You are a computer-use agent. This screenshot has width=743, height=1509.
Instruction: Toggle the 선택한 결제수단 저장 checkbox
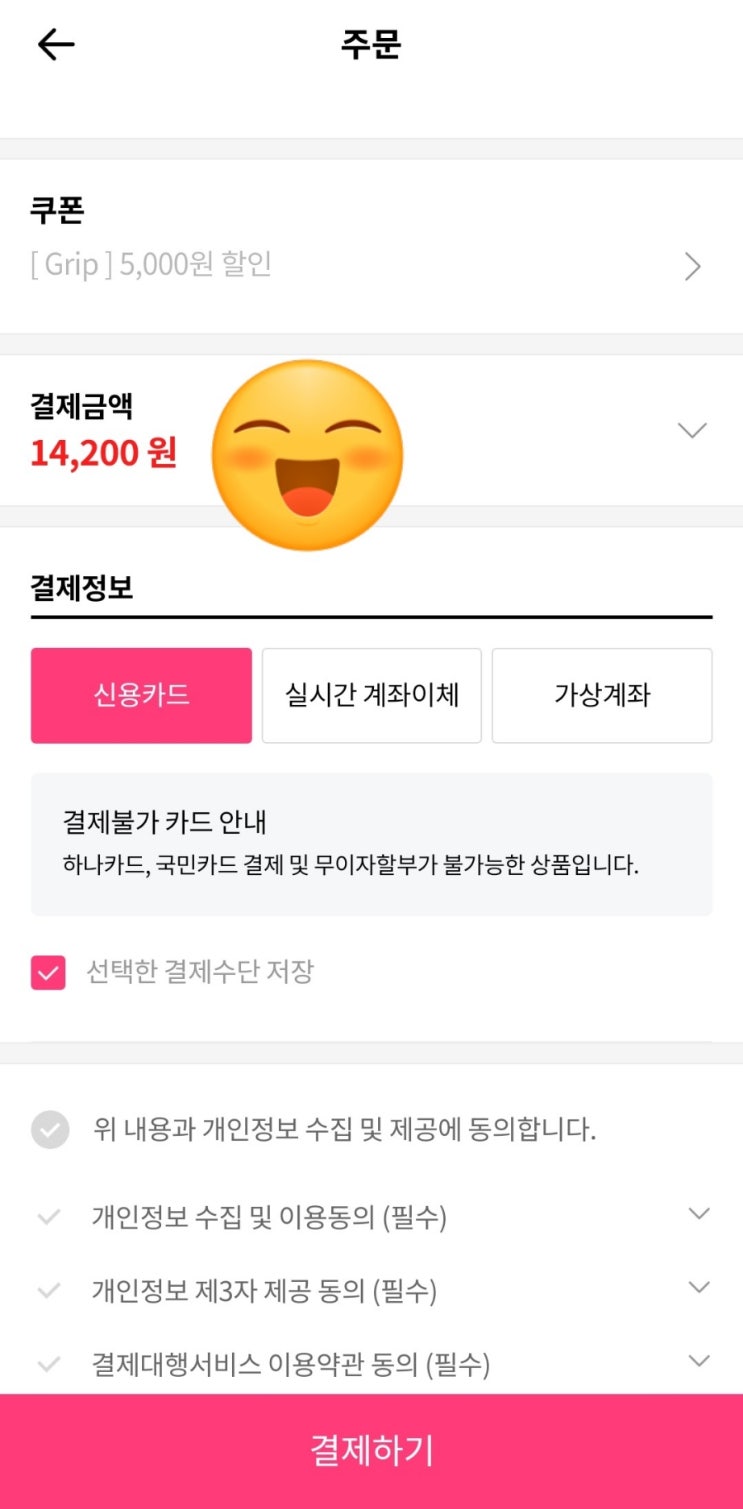coord(48,972)
